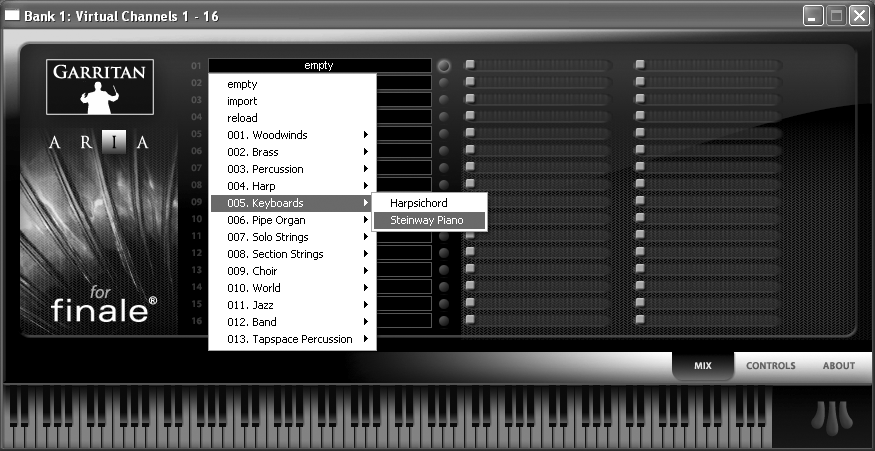Expand the 007. Solo Strings submenu
Image resolution: width=875 pixels, height=451 pixels.
(292, 237)
